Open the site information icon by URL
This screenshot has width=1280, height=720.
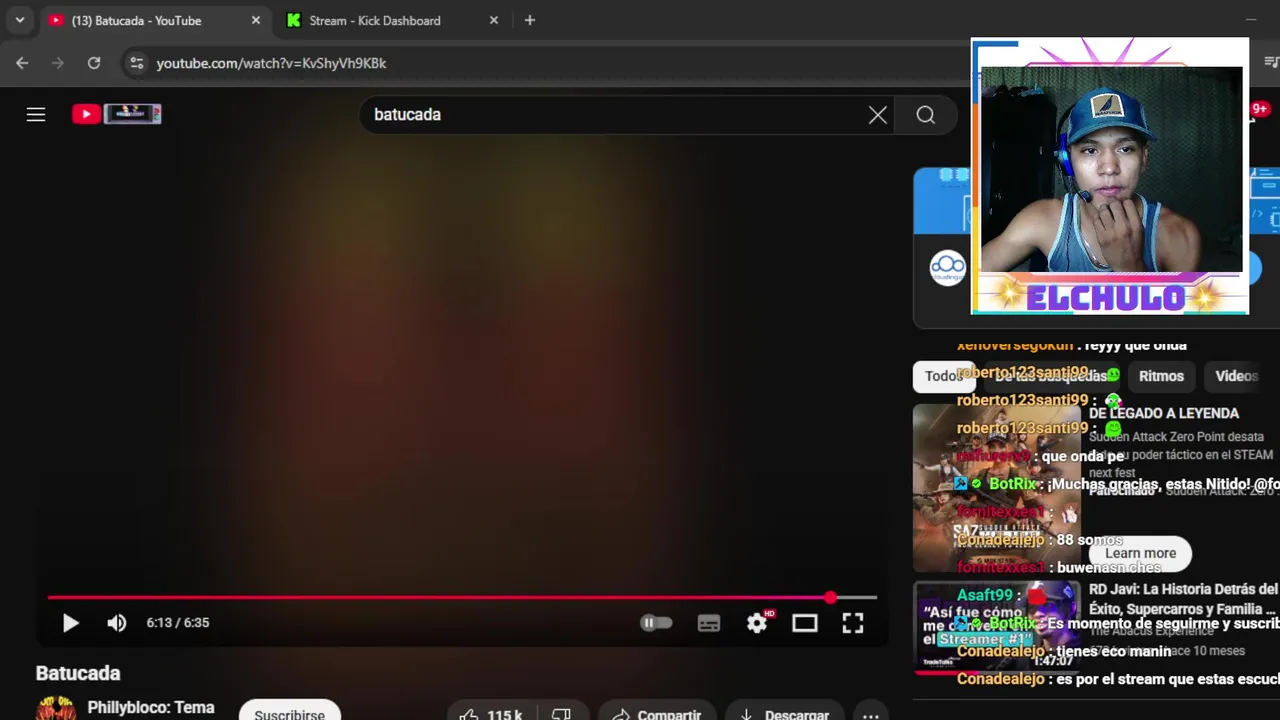(137, 63)
